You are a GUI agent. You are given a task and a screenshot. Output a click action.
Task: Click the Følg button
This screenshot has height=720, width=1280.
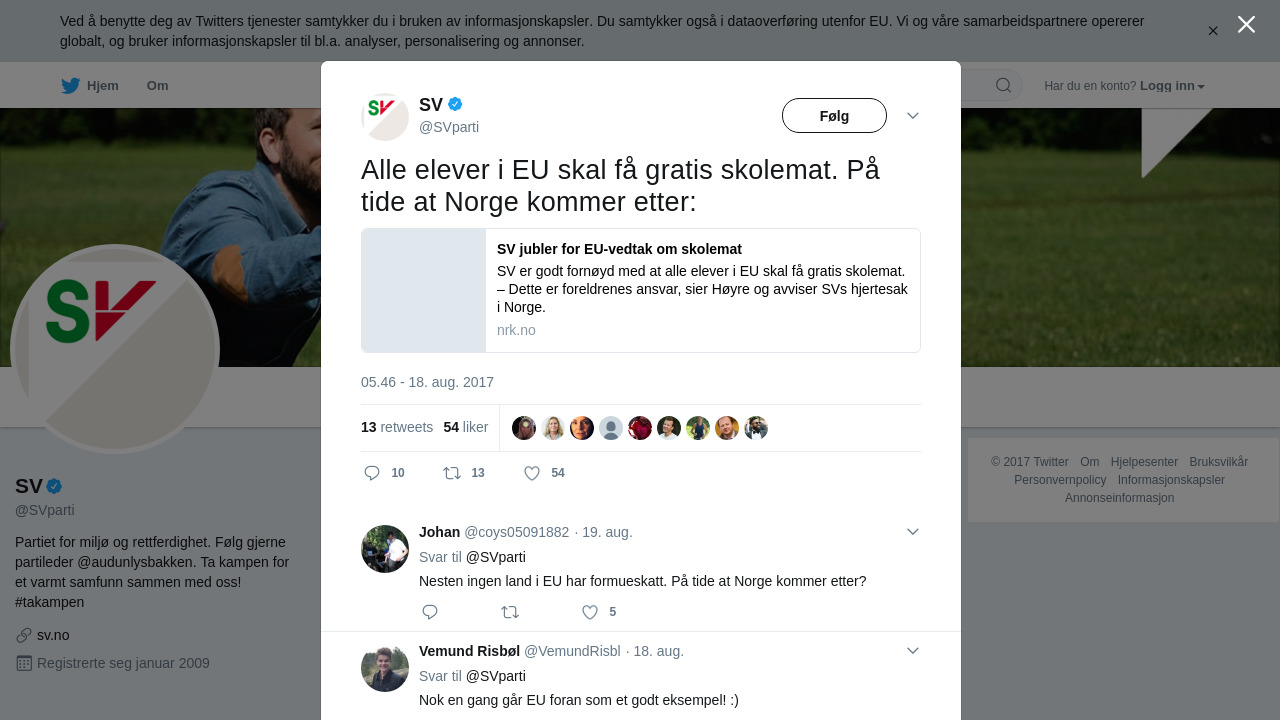click(x=834, y=116)
